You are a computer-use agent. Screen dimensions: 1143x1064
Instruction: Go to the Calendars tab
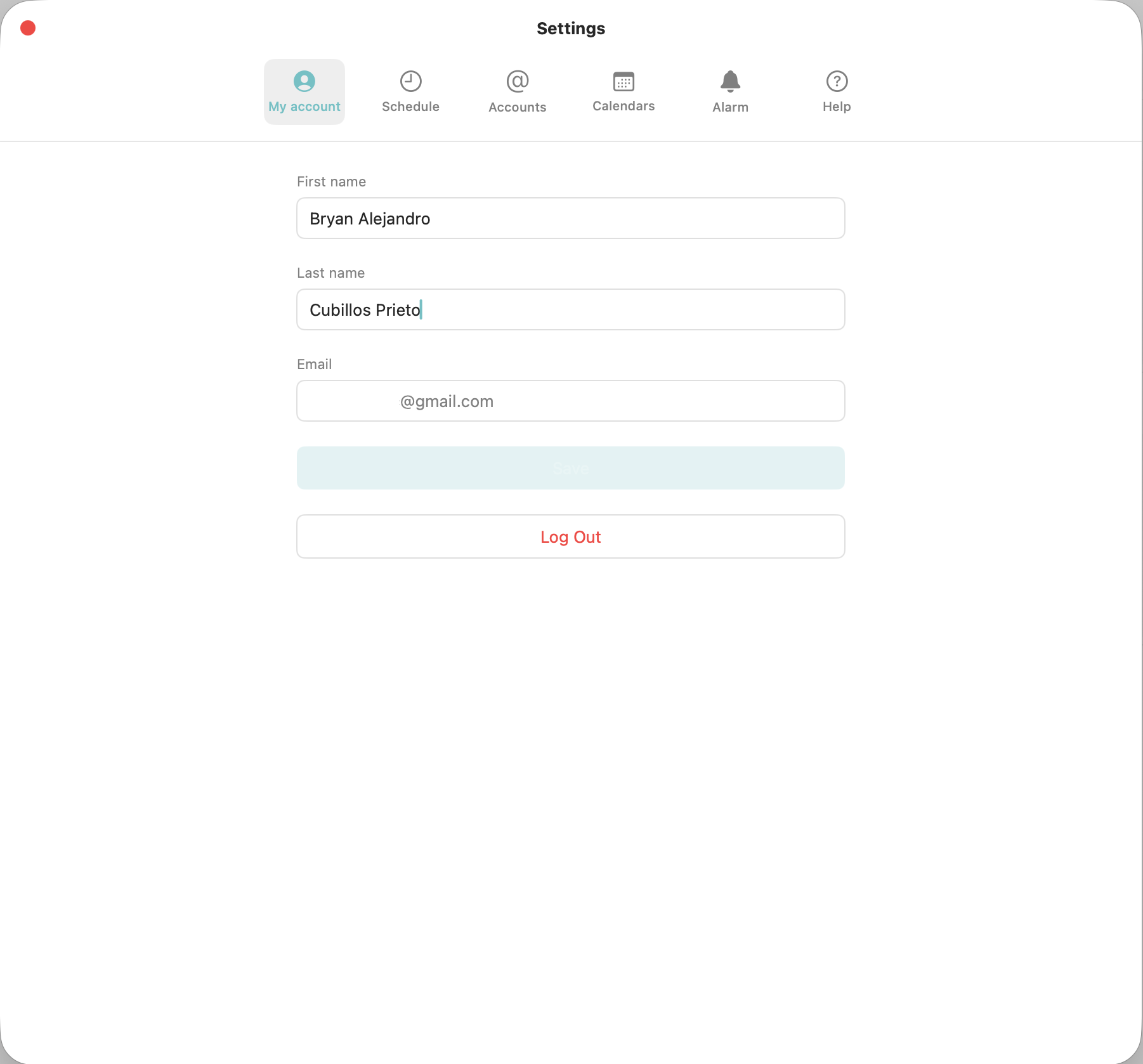(624, 92)
